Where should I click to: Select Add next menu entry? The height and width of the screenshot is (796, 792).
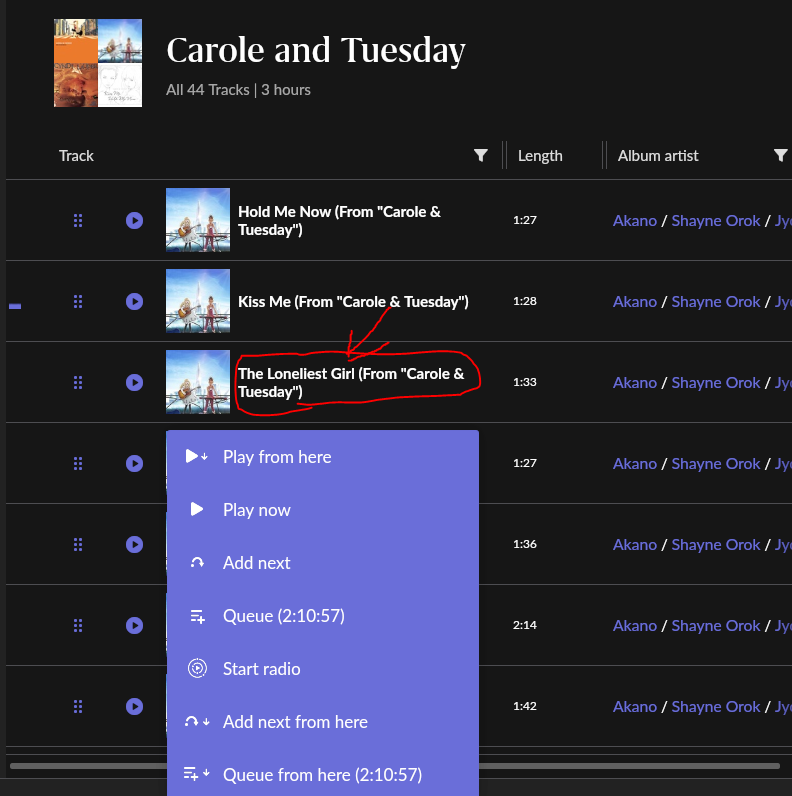[x=322, y=562]
